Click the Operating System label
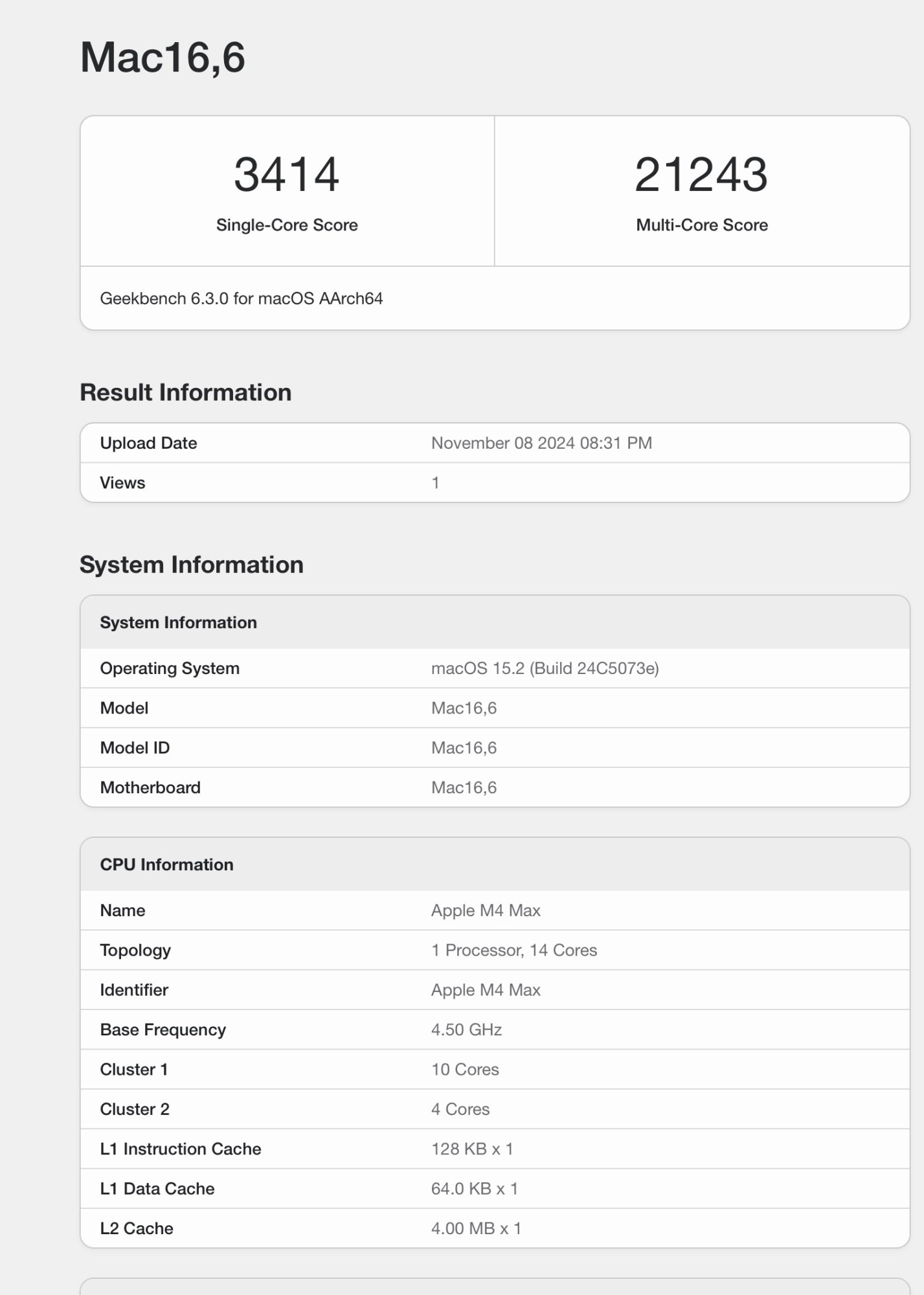 pos(170,668)
